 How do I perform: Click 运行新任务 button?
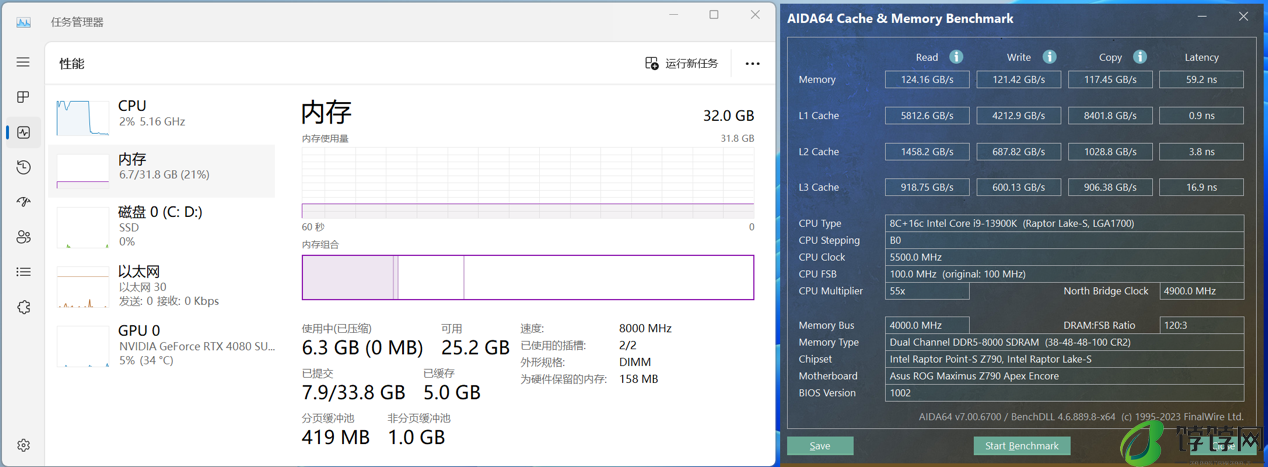682,63
